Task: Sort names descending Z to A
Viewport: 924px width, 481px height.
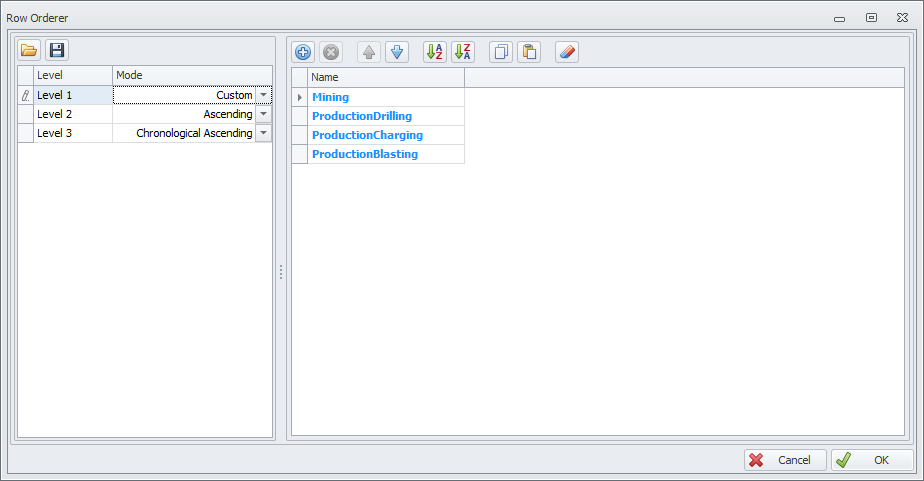Action: 462,52
